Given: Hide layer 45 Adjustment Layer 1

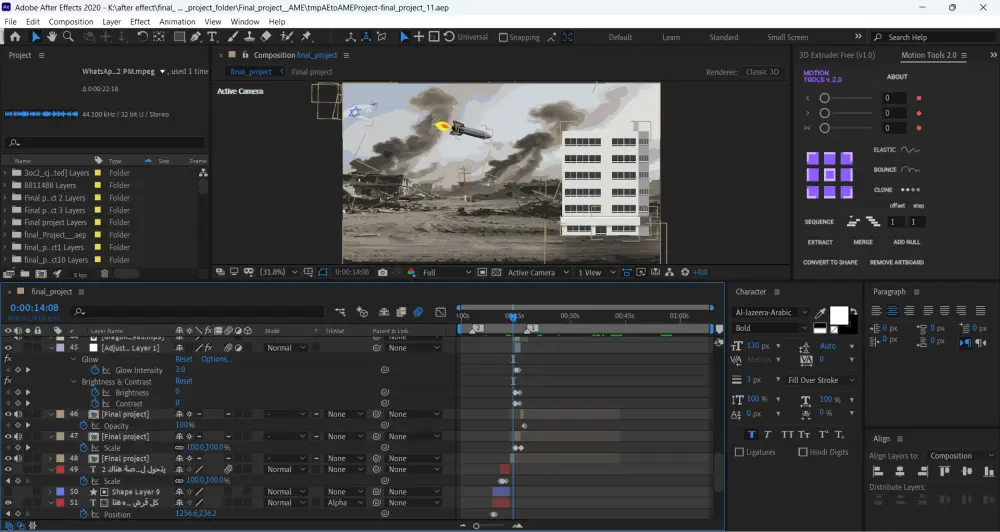Looking at the screenshot, I should tap(8, 348).
